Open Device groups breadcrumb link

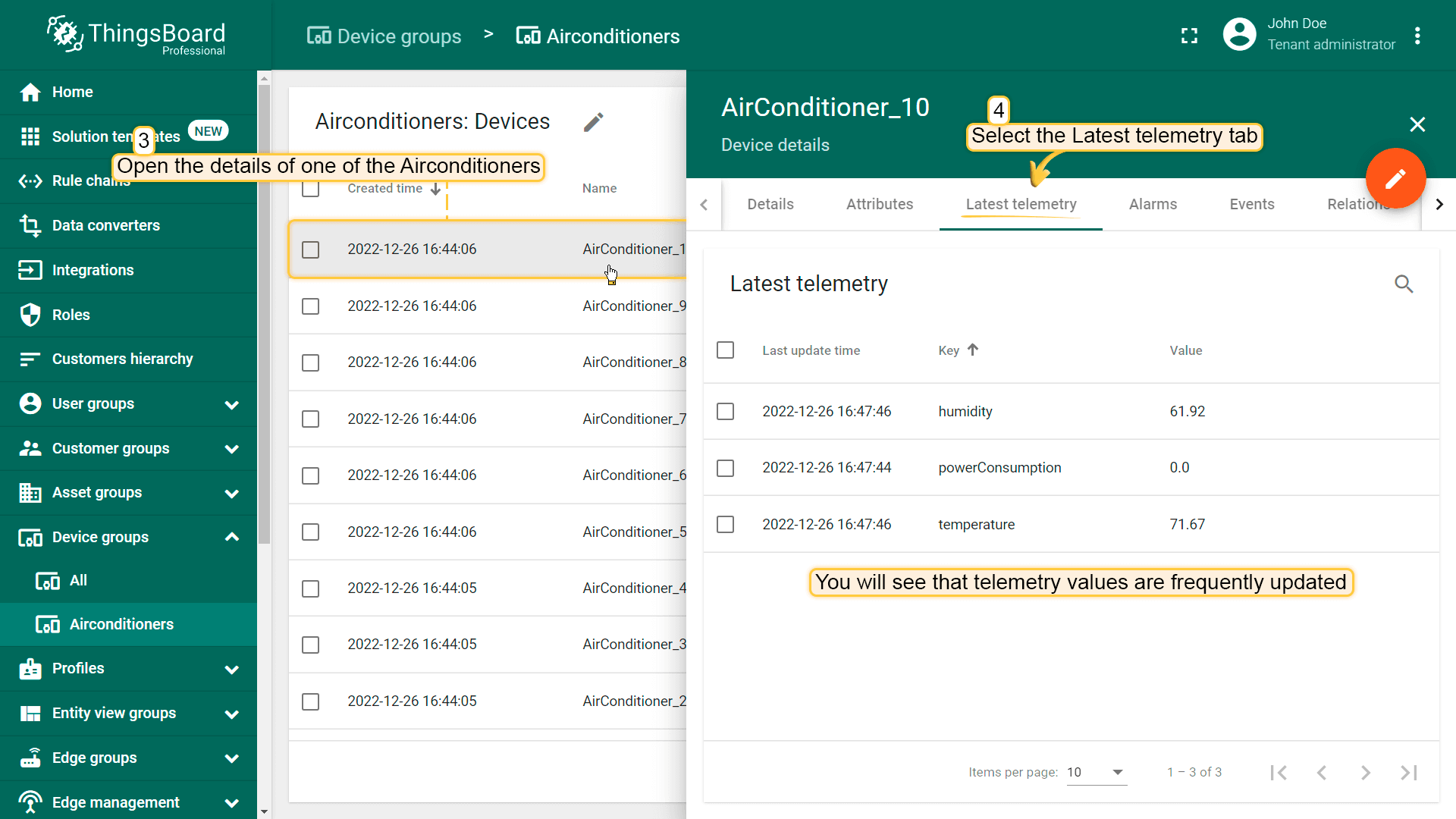384,36
